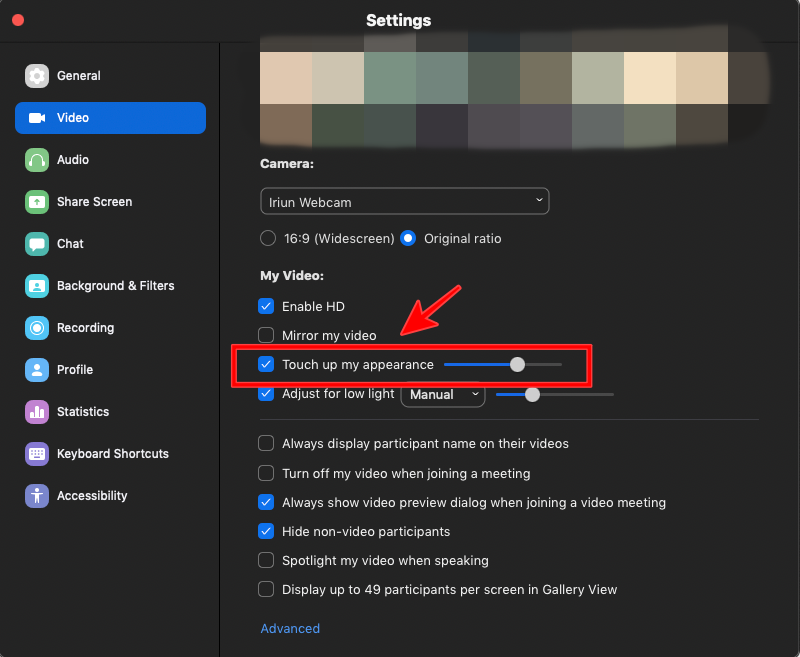Select 16:9 (Widescreen) radio button

[x=268, y=238]
